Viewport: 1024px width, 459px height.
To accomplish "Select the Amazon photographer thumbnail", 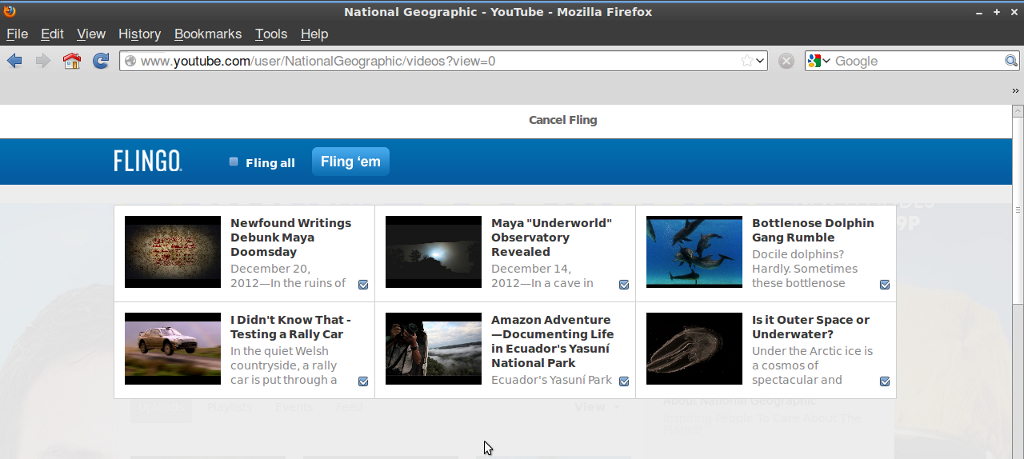I will click(x=434, y=349).
